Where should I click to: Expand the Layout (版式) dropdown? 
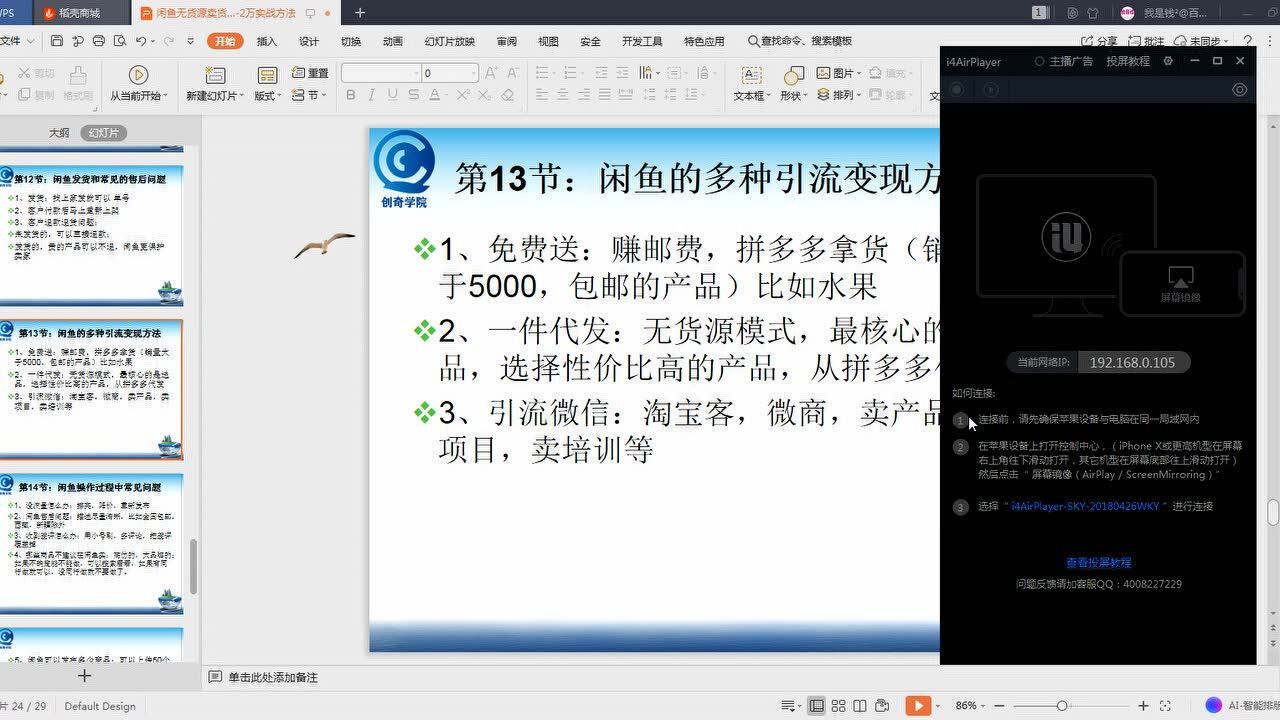(266, 96)
